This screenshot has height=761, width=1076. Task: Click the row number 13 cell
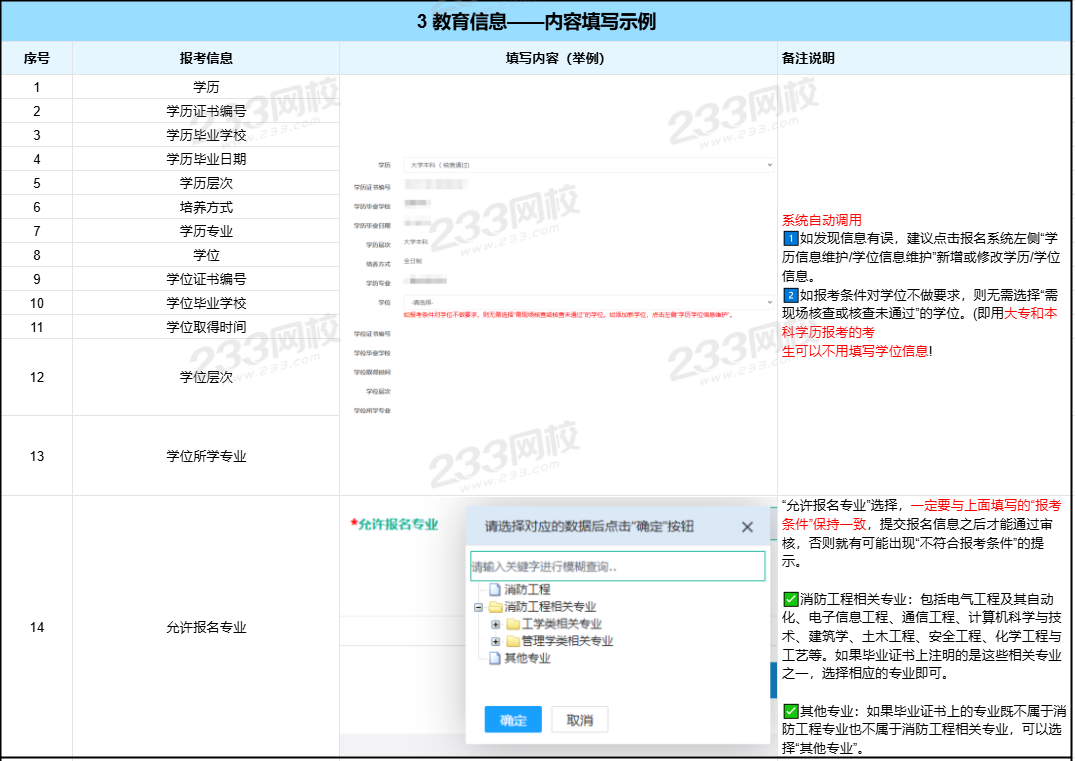36,456
